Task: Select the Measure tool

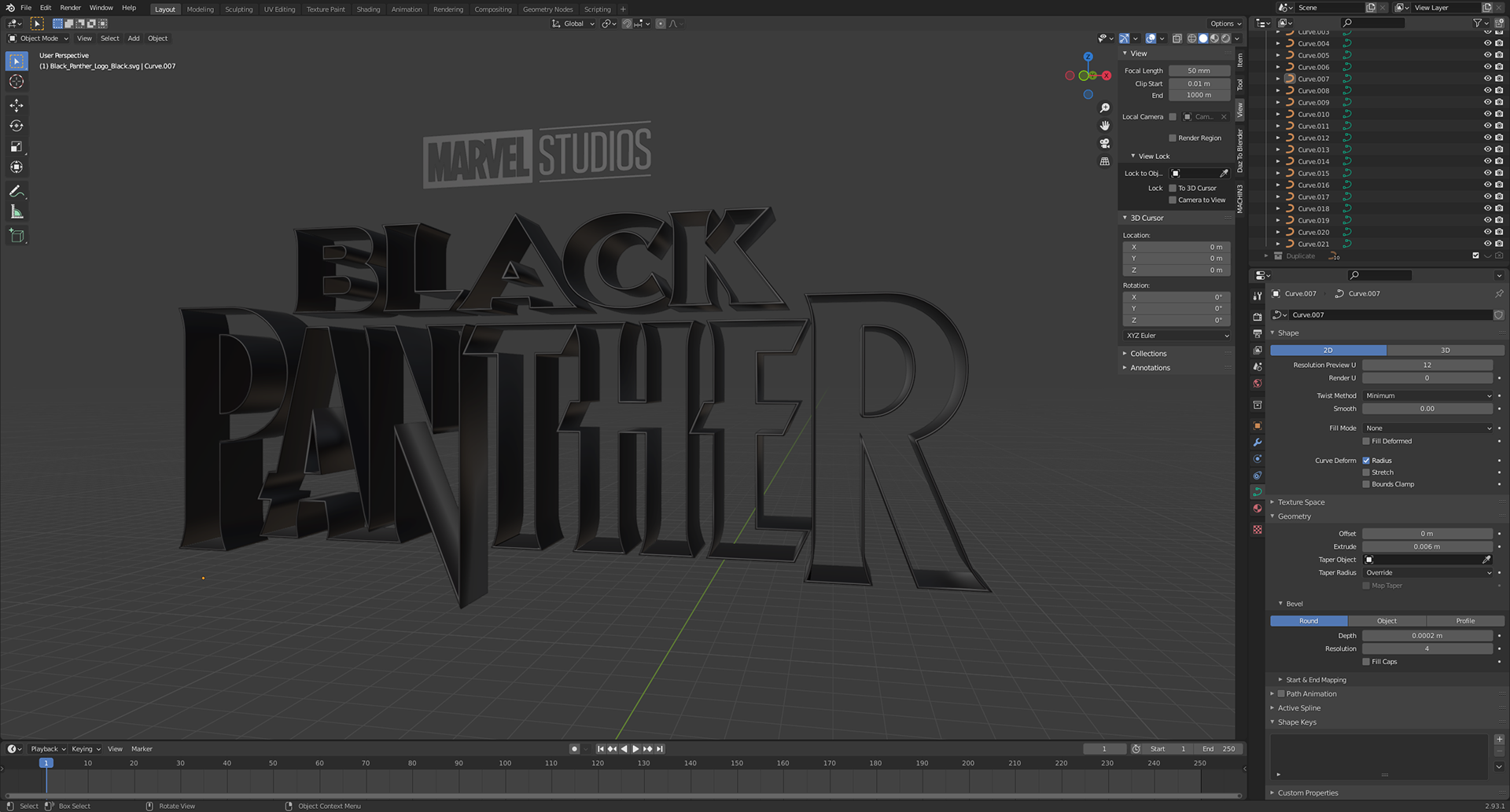Action: pyautogui.click(x=17, y=211)
